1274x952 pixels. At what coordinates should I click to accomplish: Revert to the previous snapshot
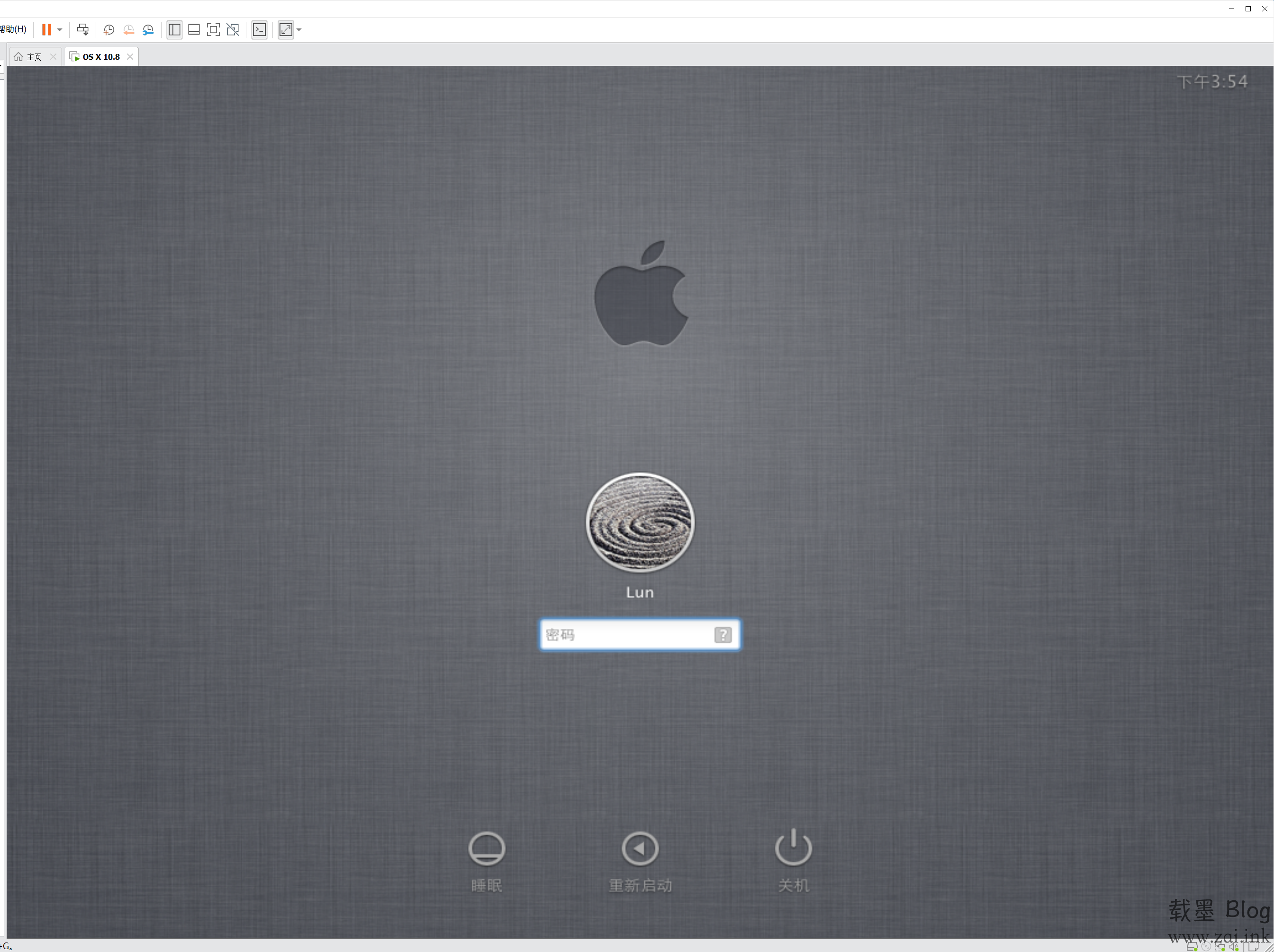128,29
